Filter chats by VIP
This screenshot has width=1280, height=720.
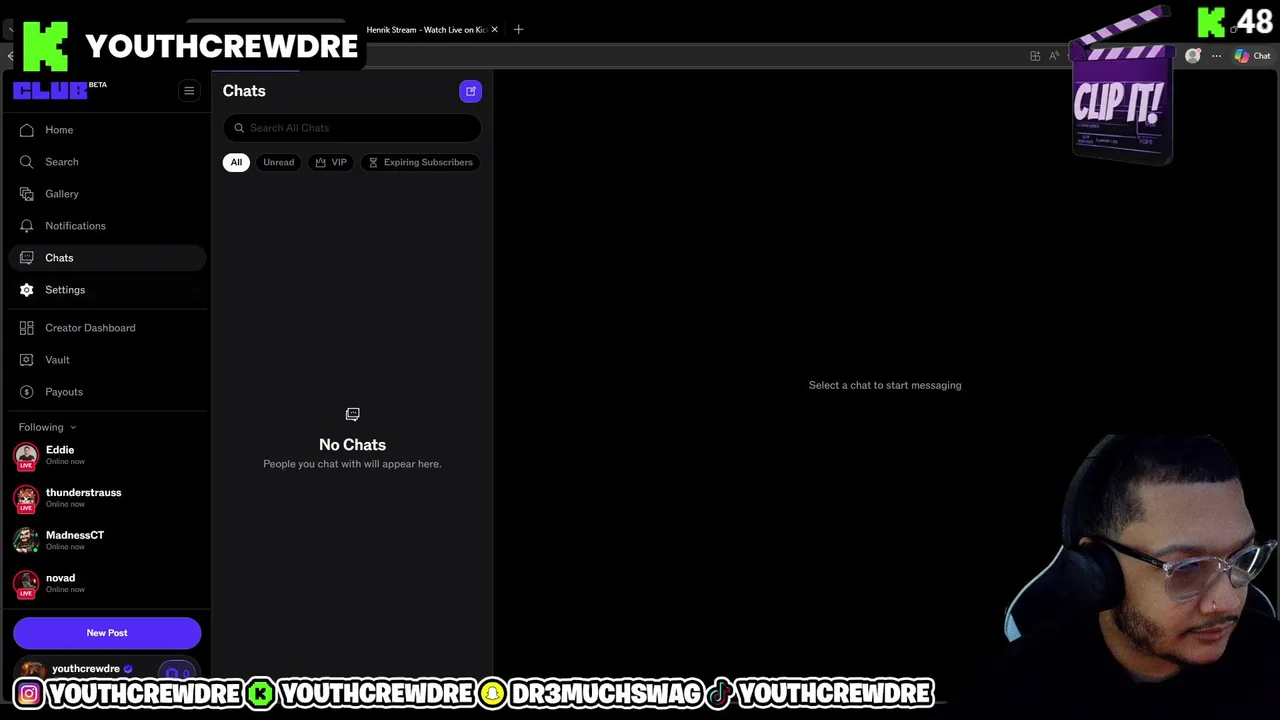331,162
